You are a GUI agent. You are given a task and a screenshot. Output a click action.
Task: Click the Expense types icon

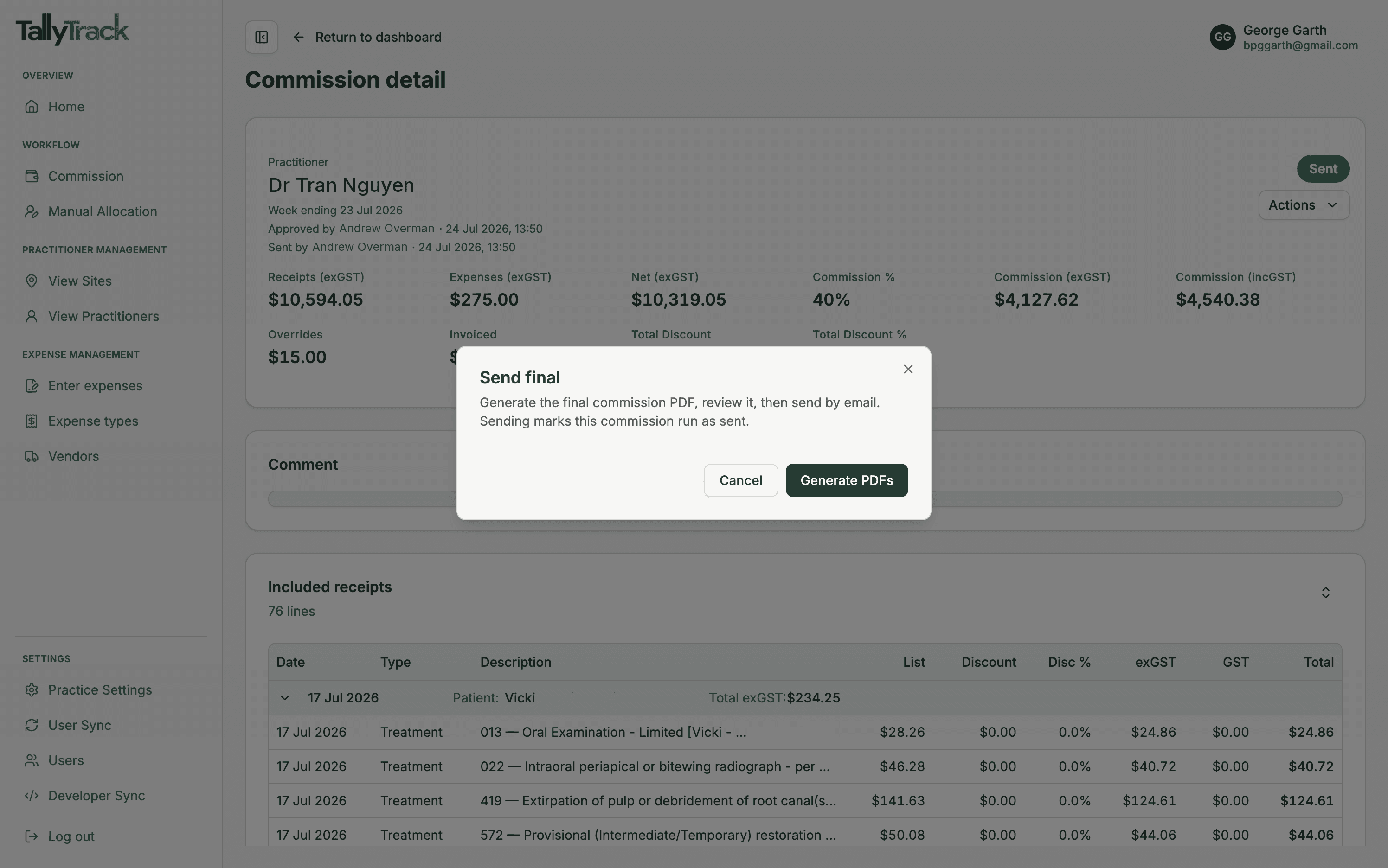[x=32, y=421]
